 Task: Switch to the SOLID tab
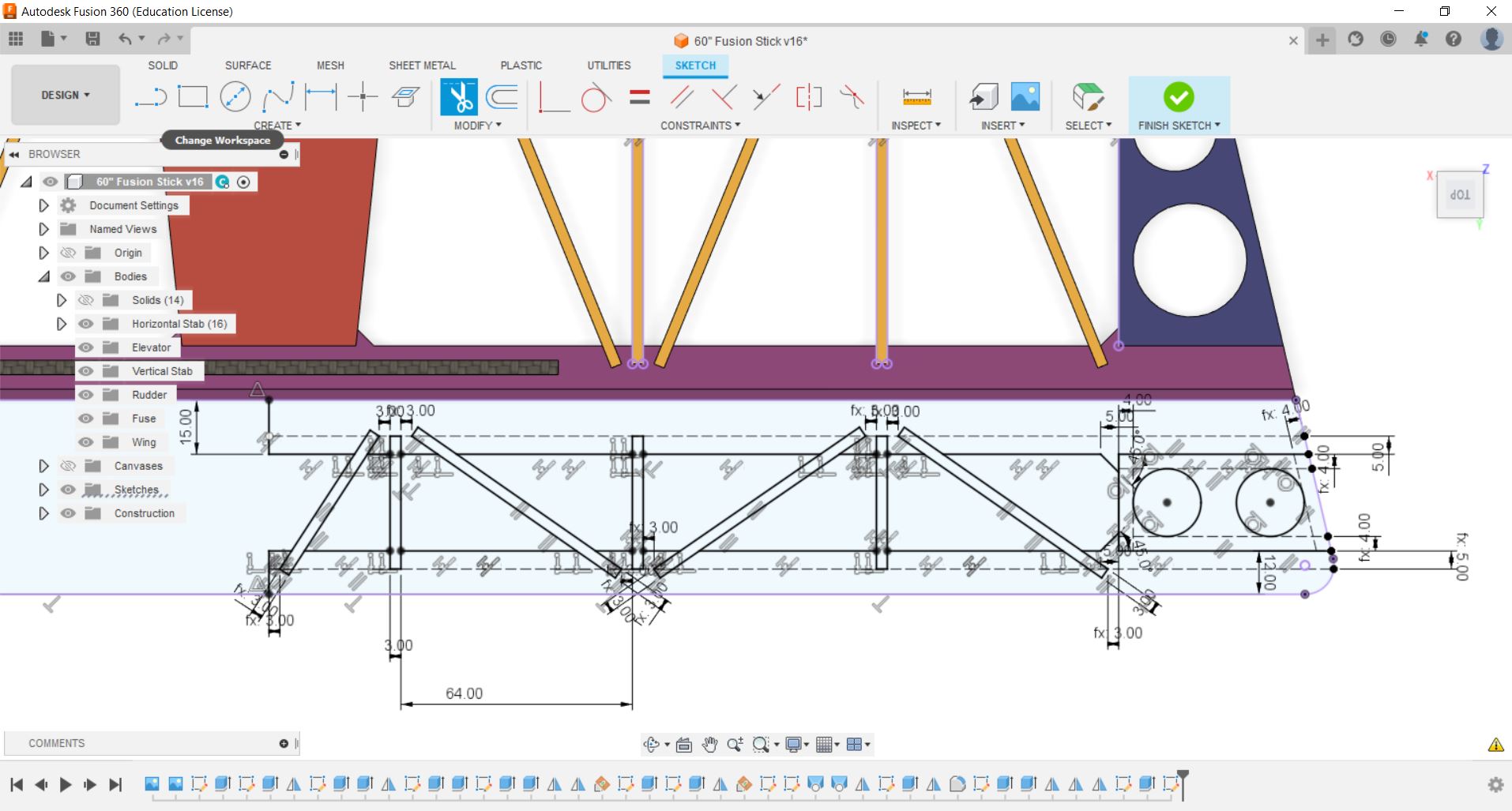(163, 66)
